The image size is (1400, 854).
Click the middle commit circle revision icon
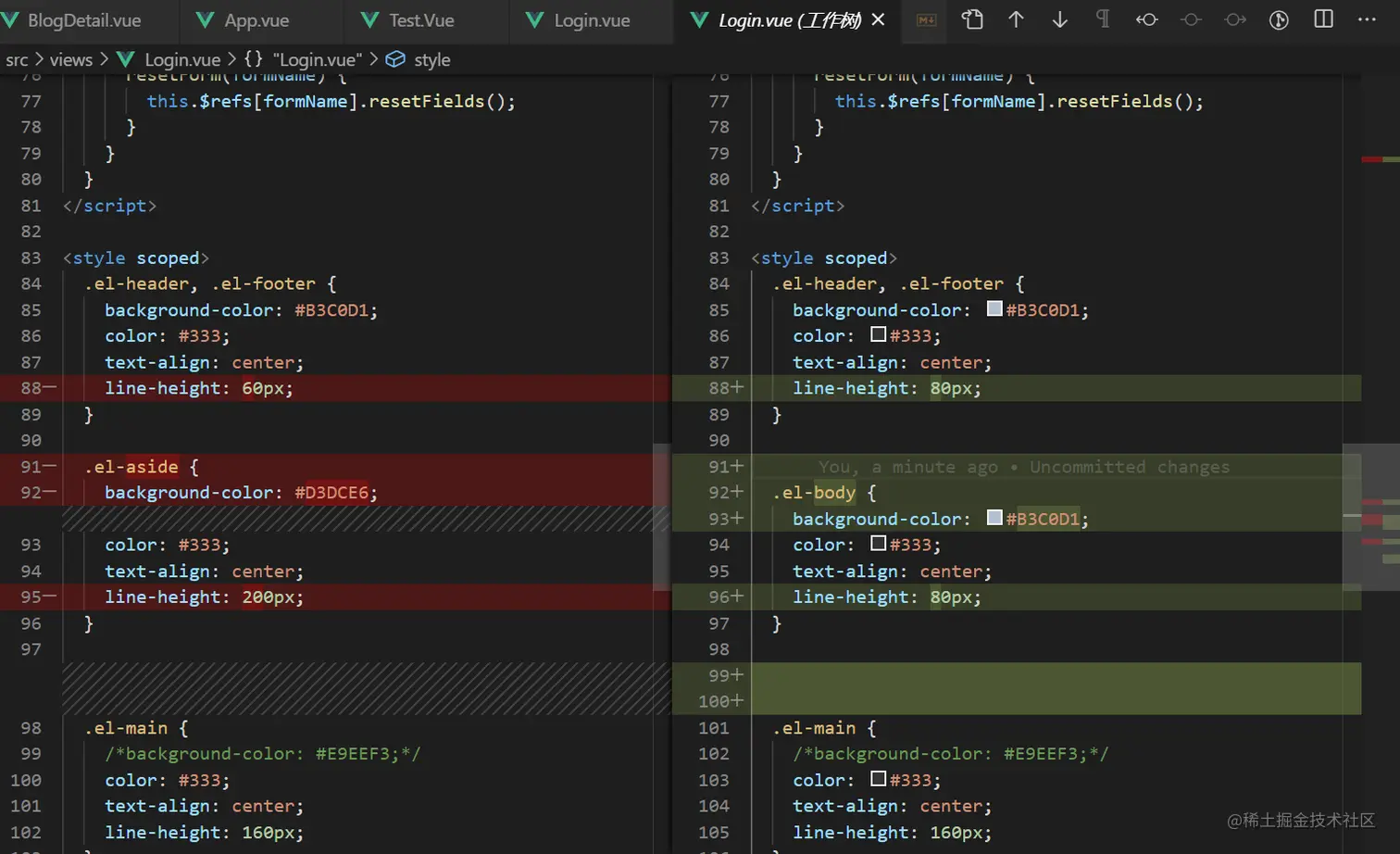1191,19
